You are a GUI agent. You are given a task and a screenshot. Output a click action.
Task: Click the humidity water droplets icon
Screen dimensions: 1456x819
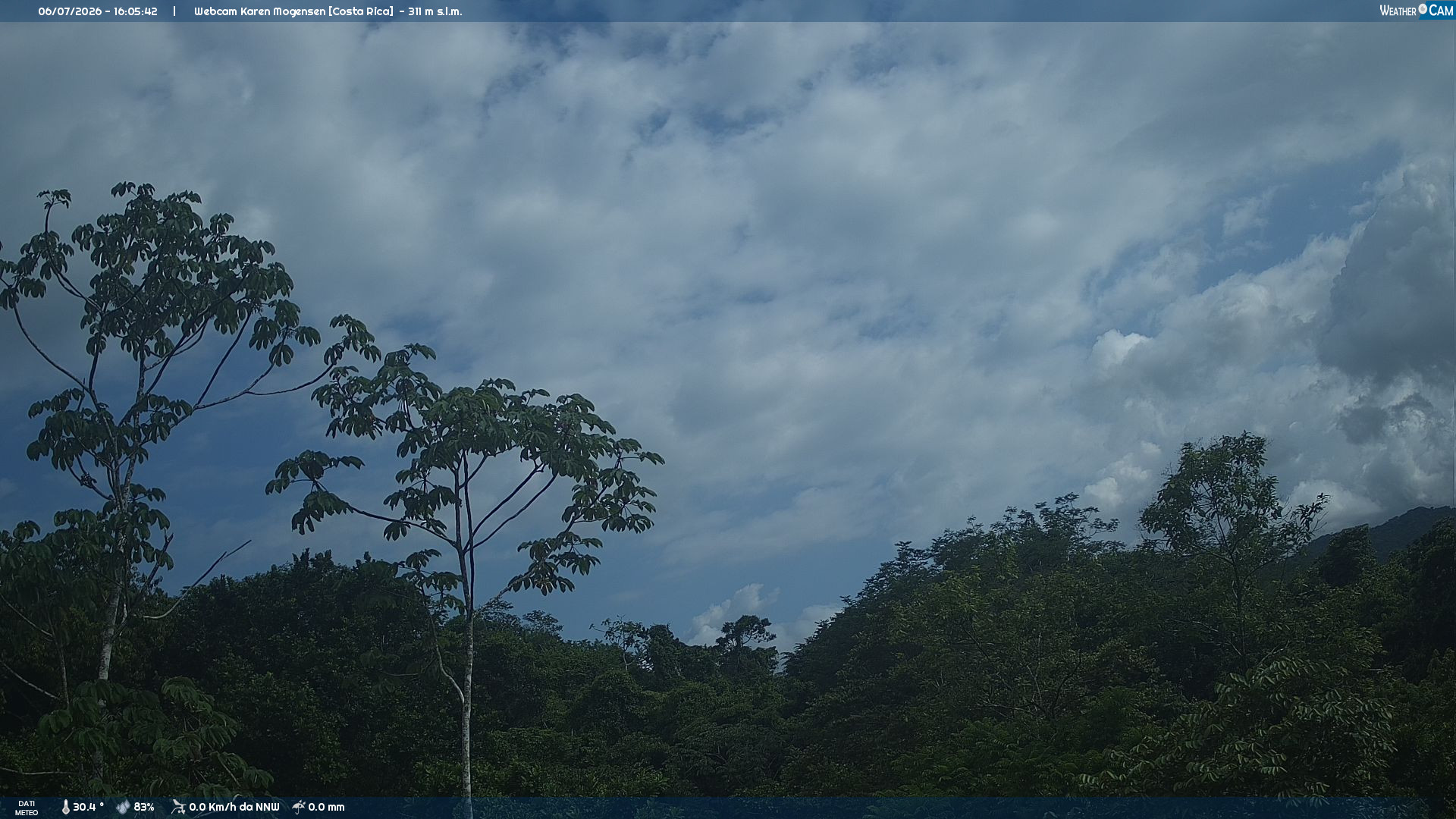coord(123,808)
